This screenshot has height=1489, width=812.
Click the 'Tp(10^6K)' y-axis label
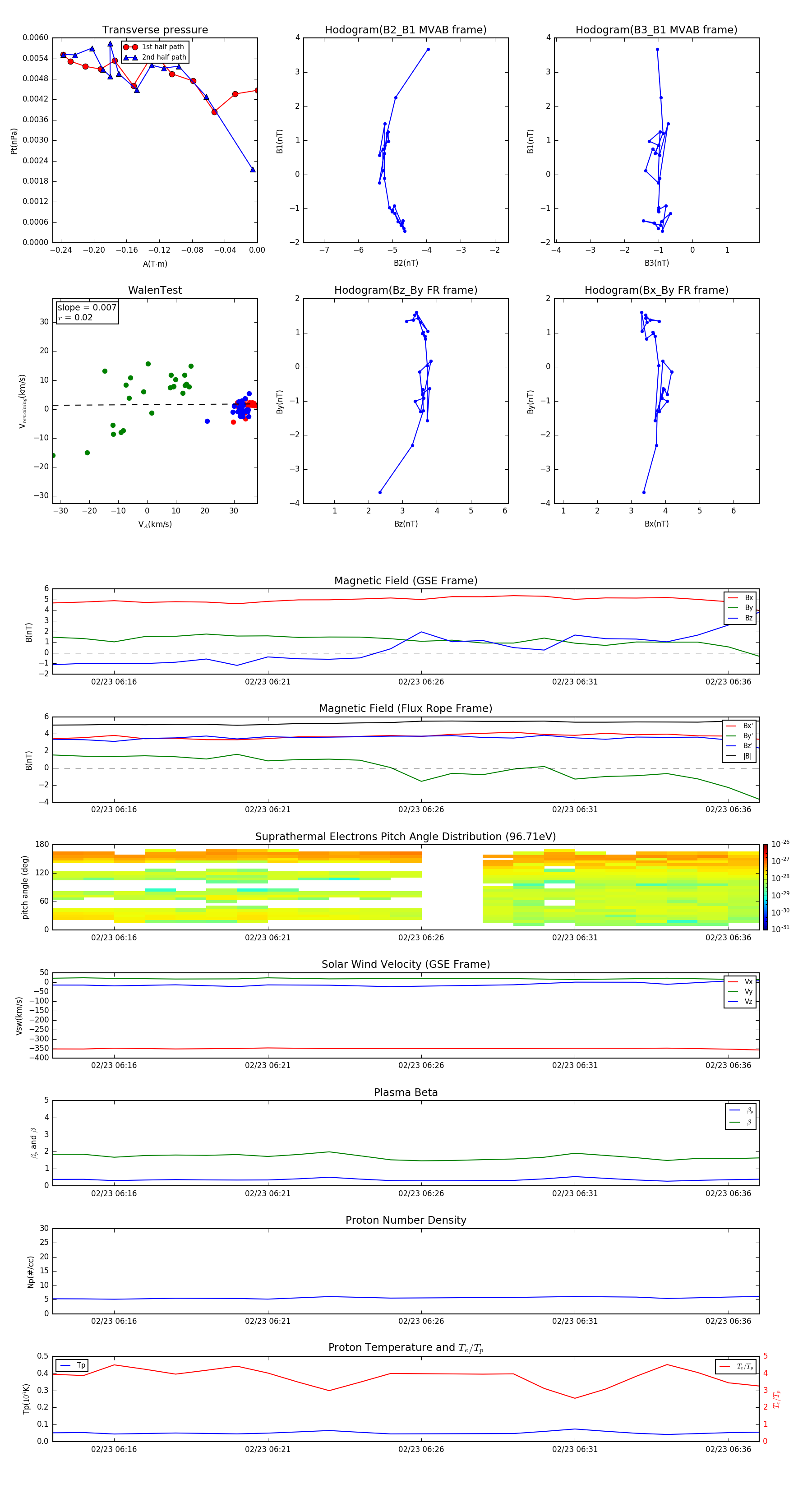click(x=26, y=1399)
